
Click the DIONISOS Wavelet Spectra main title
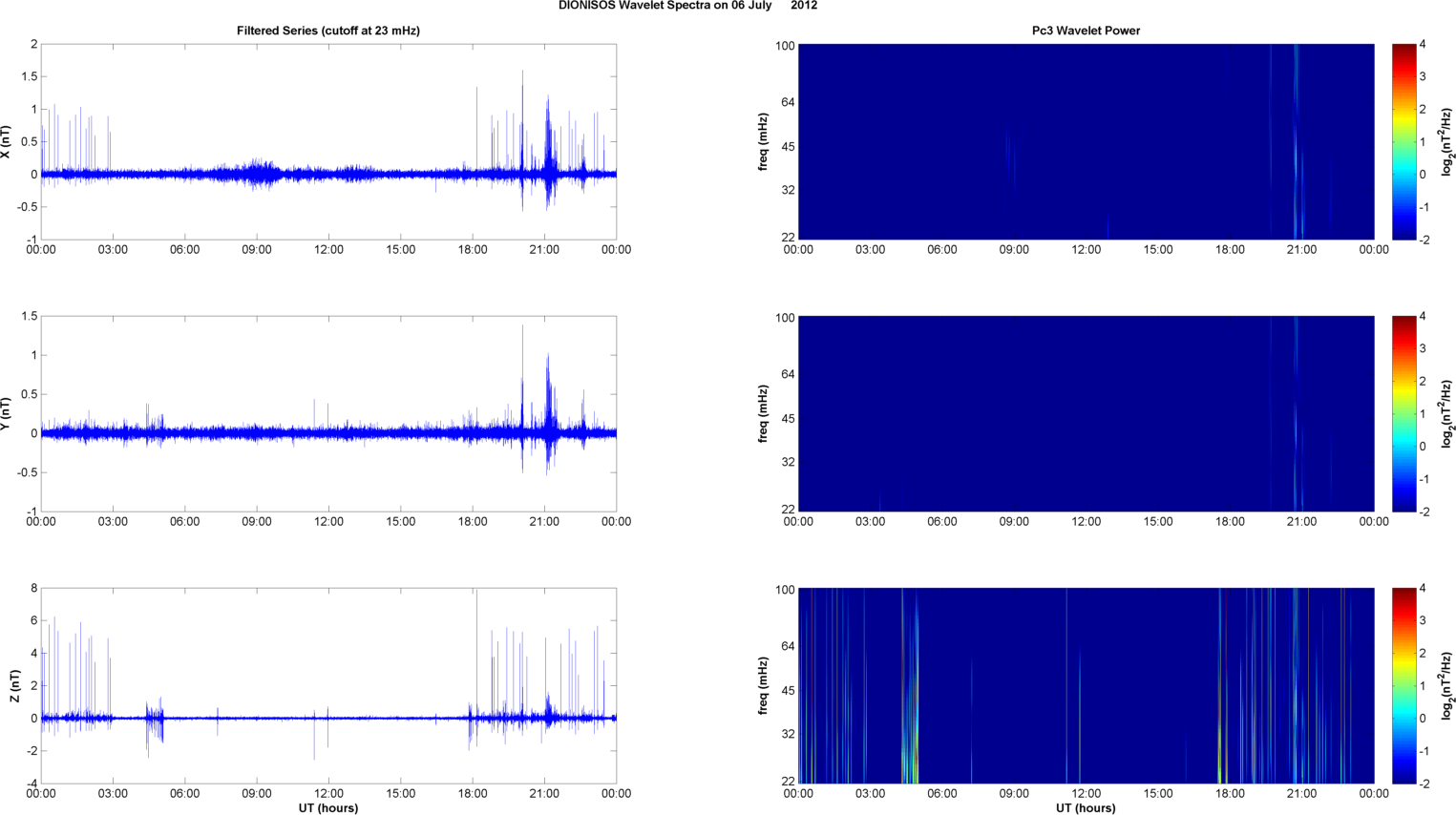click(687, 6)
